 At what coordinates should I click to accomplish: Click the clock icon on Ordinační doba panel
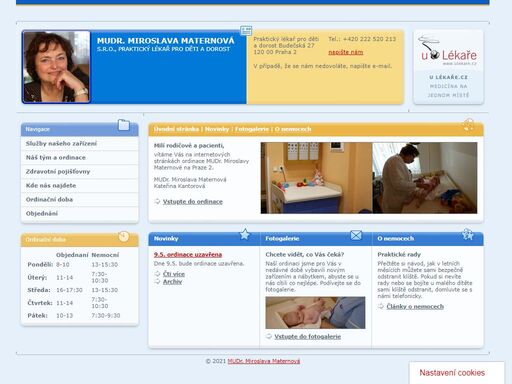point(124,236)
